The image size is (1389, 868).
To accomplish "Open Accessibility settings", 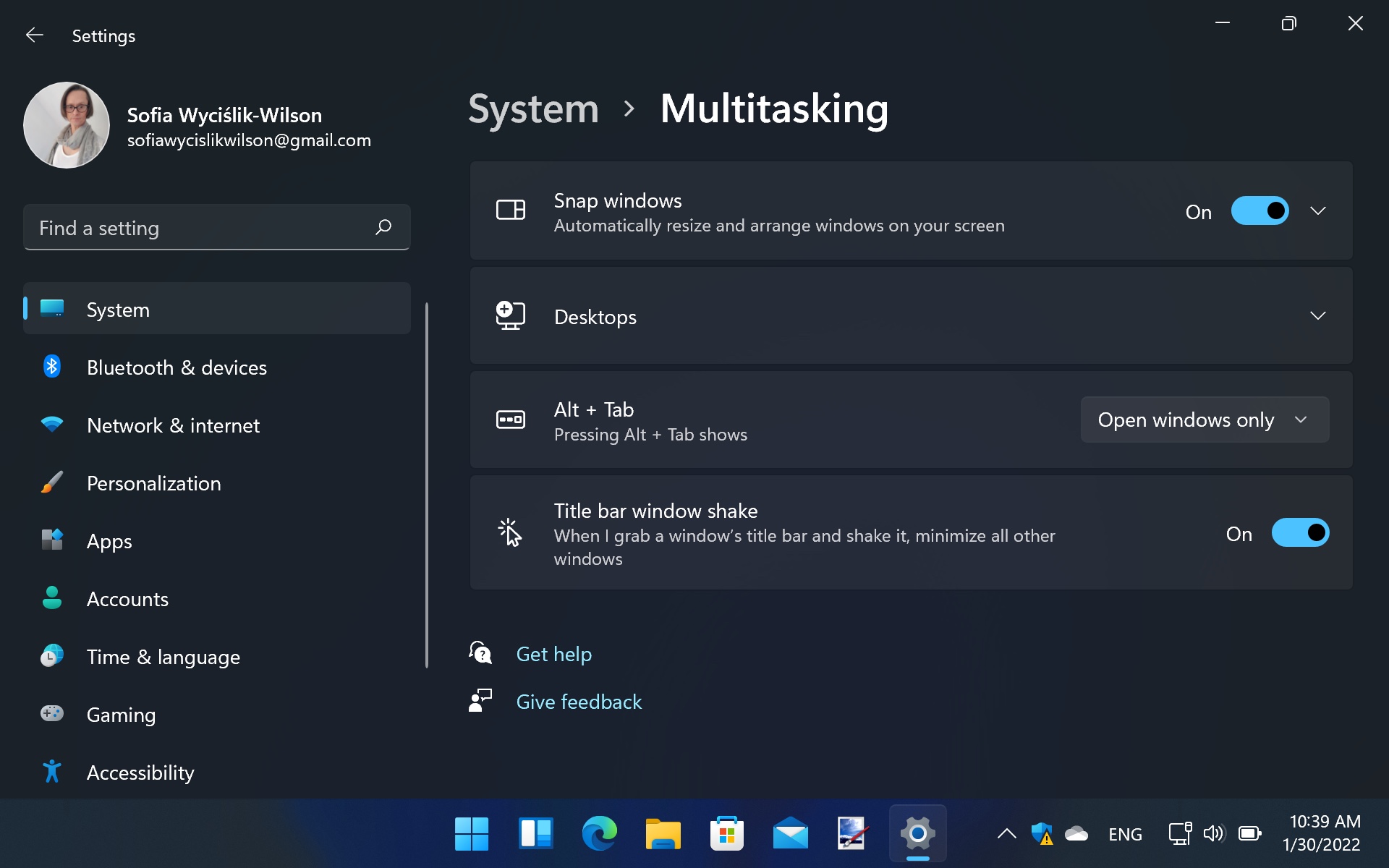I will pos(140,772).
